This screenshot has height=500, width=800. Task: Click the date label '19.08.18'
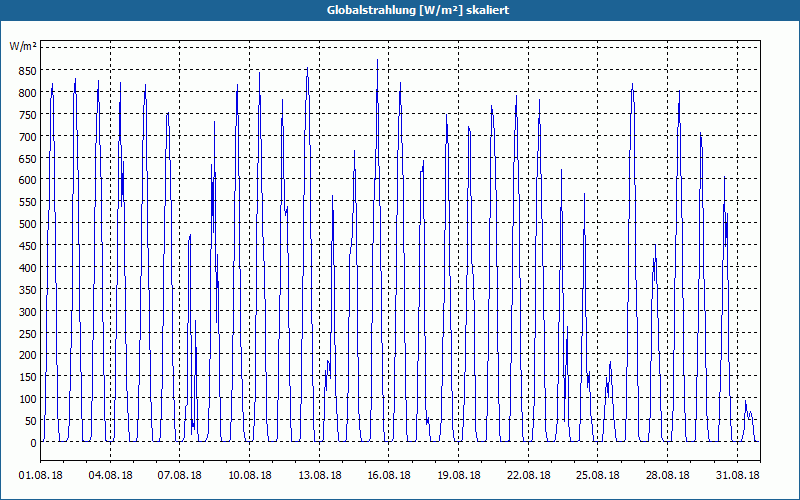point(459,475)
